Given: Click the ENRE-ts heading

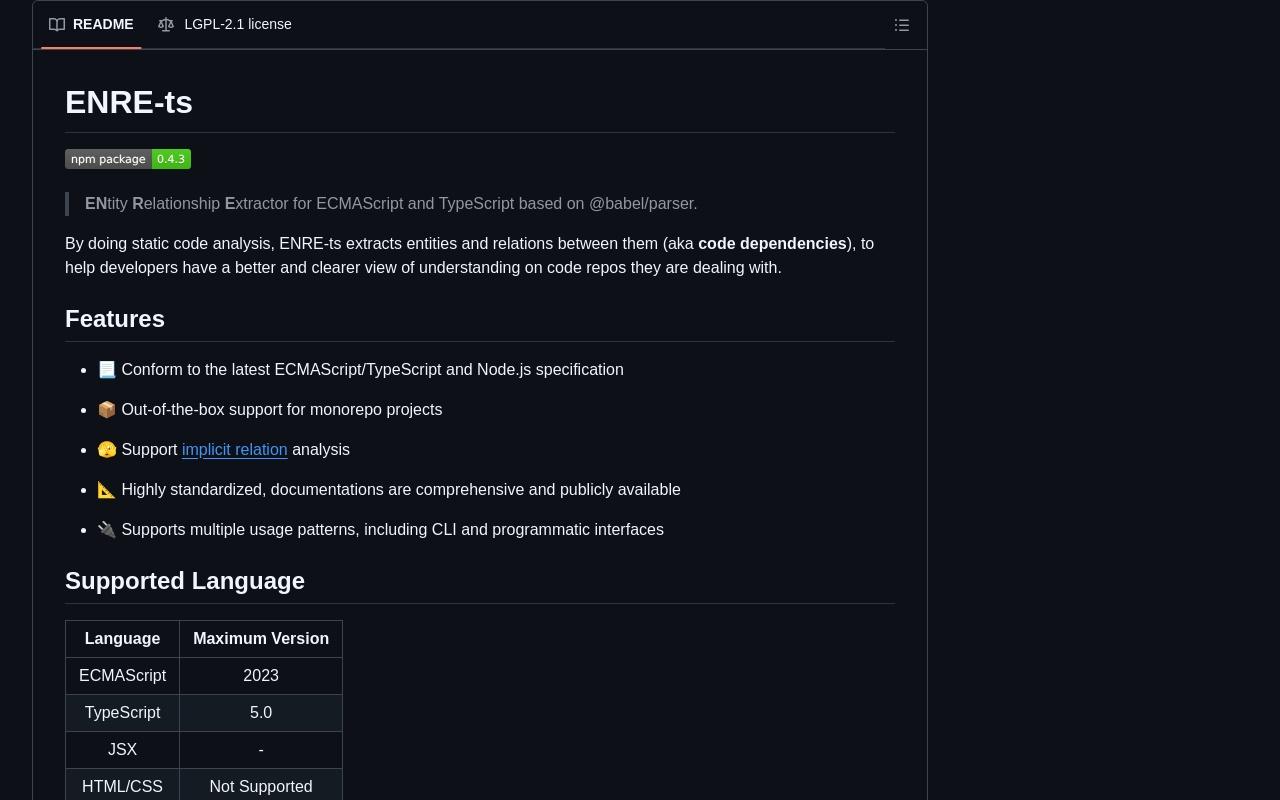Looking at the screenshot, I should coord(129,102).
